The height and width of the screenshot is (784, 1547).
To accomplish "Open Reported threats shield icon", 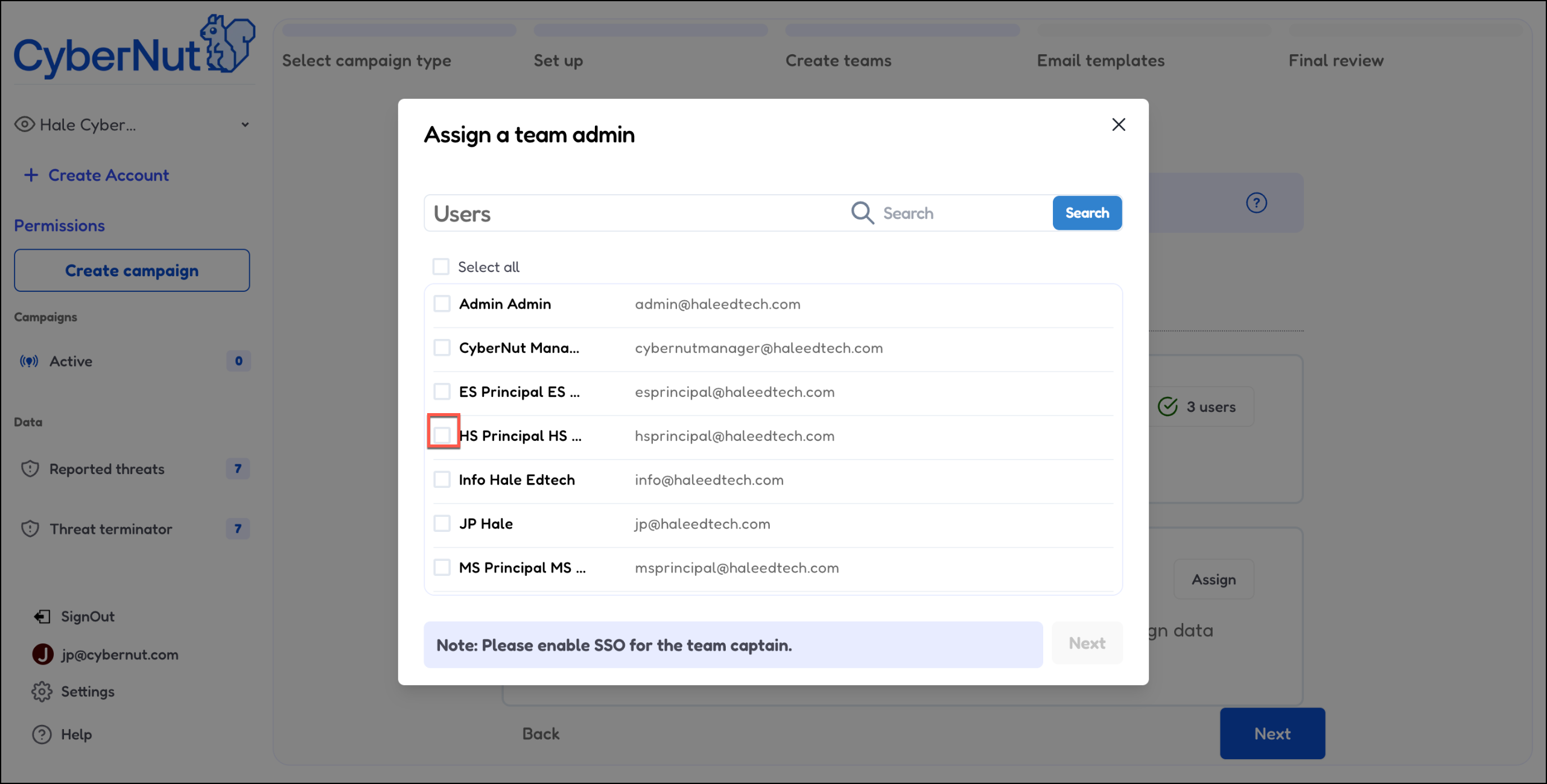I will point(30,469).
